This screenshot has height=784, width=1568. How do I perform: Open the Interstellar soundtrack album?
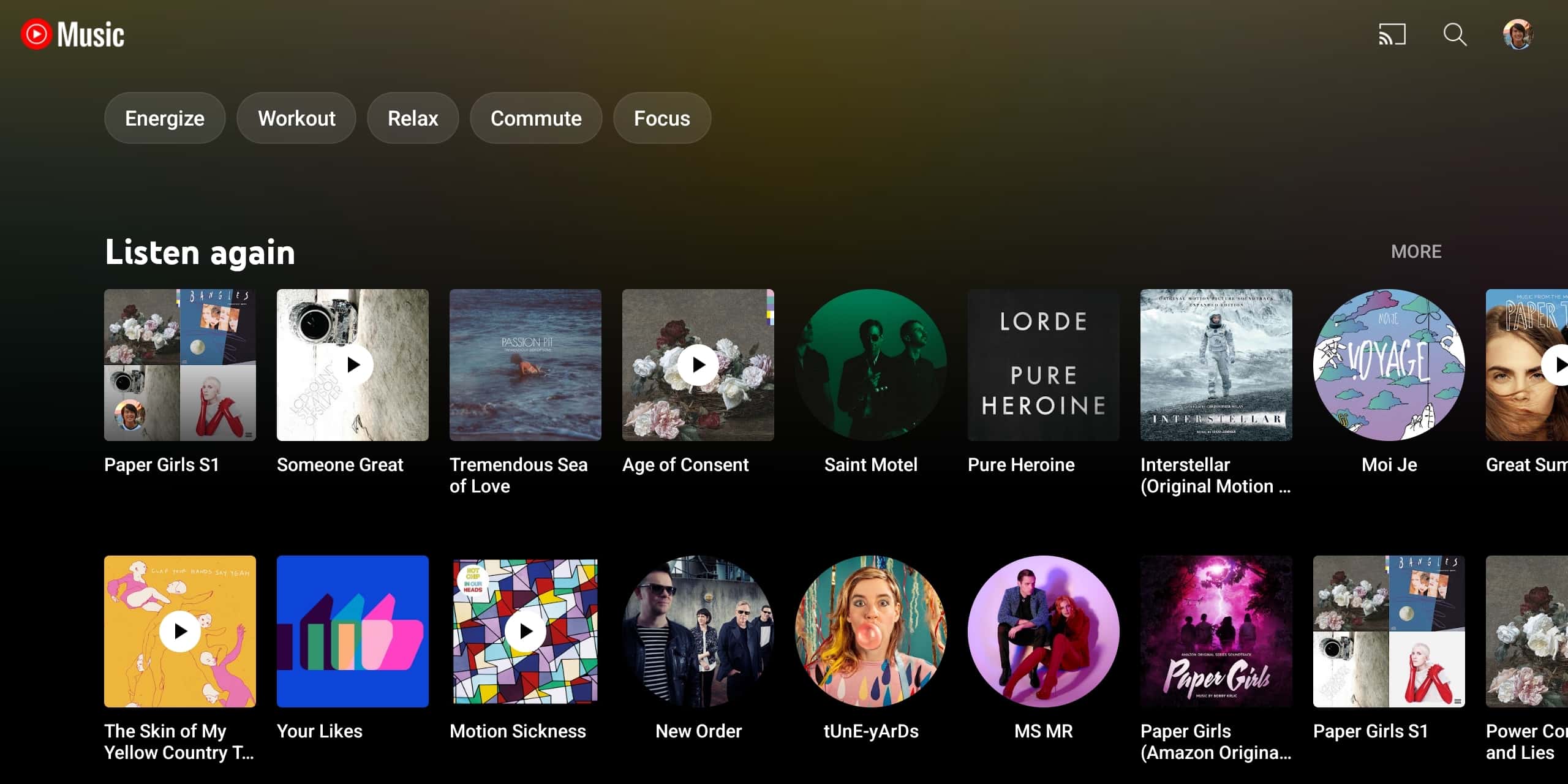point(1216,365)
